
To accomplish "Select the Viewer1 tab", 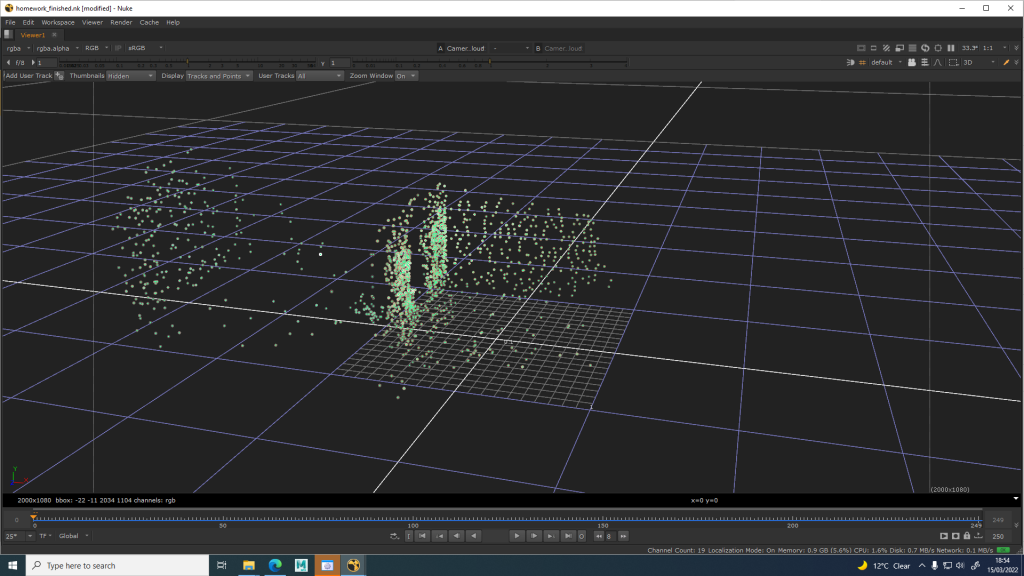I will [x=33, y=35].
